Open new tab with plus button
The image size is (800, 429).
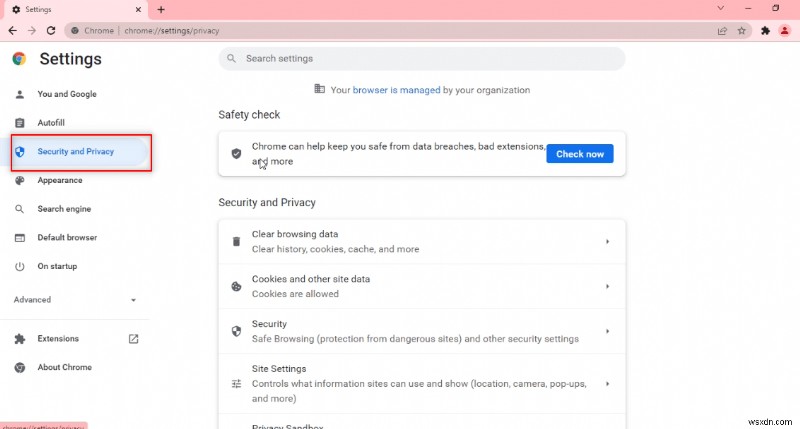coord(161,9)
